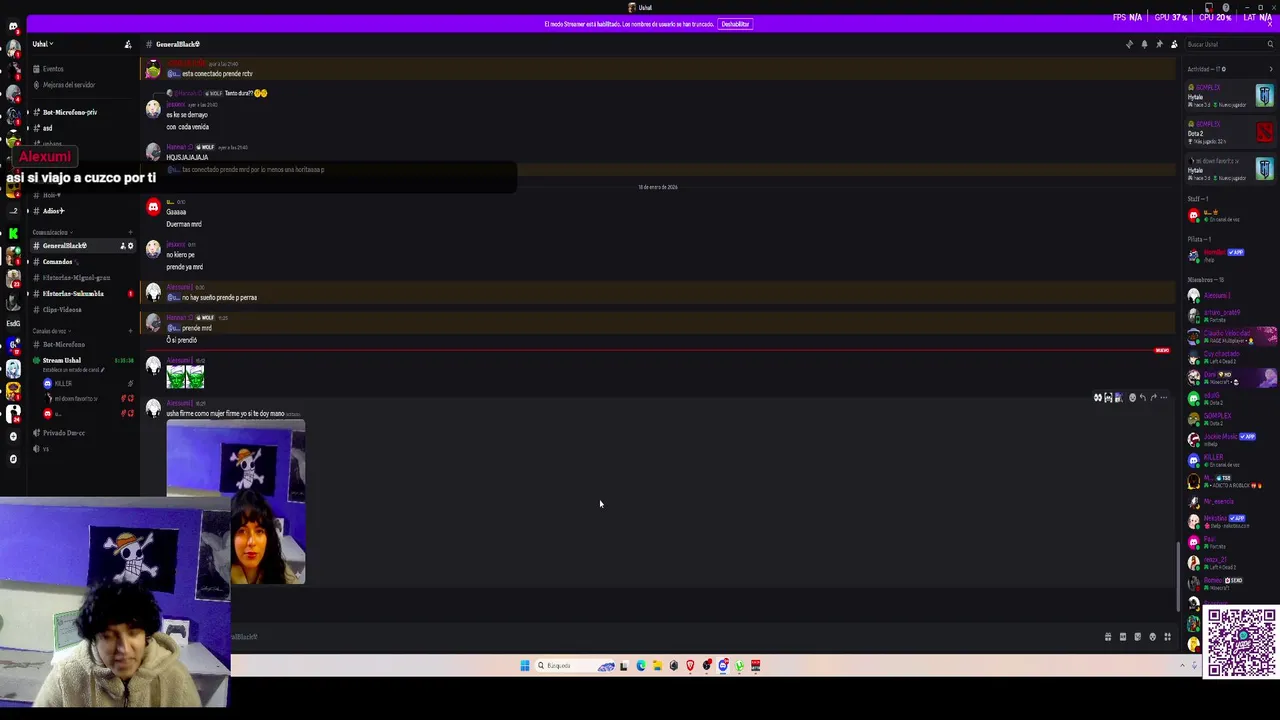The width and height of the screenshot is (1280, 720).
Task: Open settings gear for GeneralBlack channel
Action: pos(130,246)
